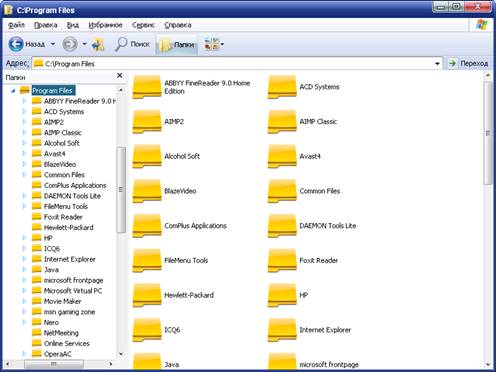Viewport: 496px width, 372px height.
Task: Open the Views mode icon menu
Action: click(x=211, y=44)
